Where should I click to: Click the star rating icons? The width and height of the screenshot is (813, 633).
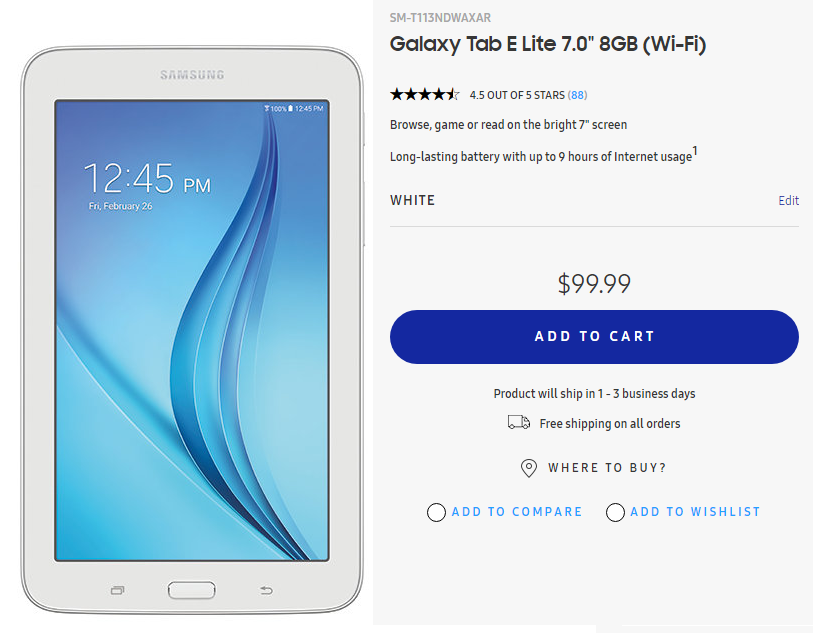(x=425, y=95)
